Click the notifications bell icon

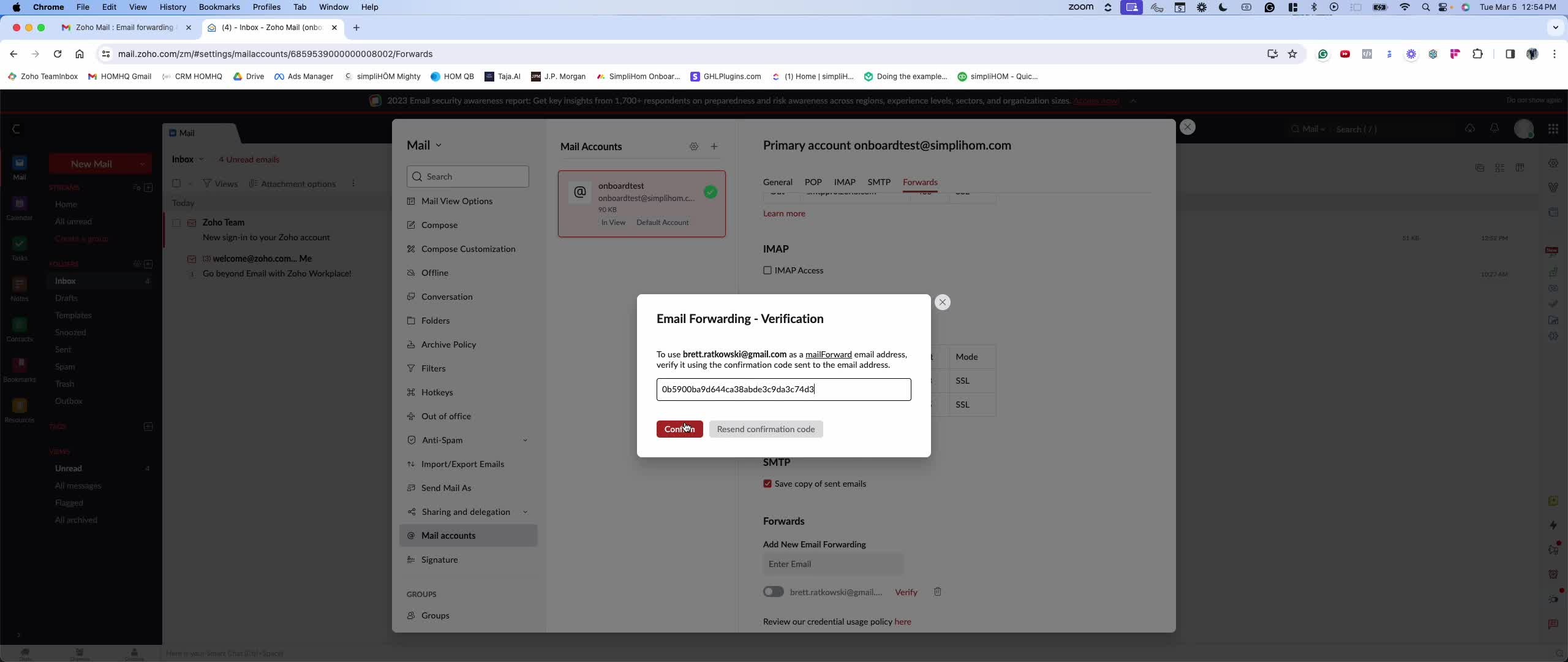click(1494, 129)
